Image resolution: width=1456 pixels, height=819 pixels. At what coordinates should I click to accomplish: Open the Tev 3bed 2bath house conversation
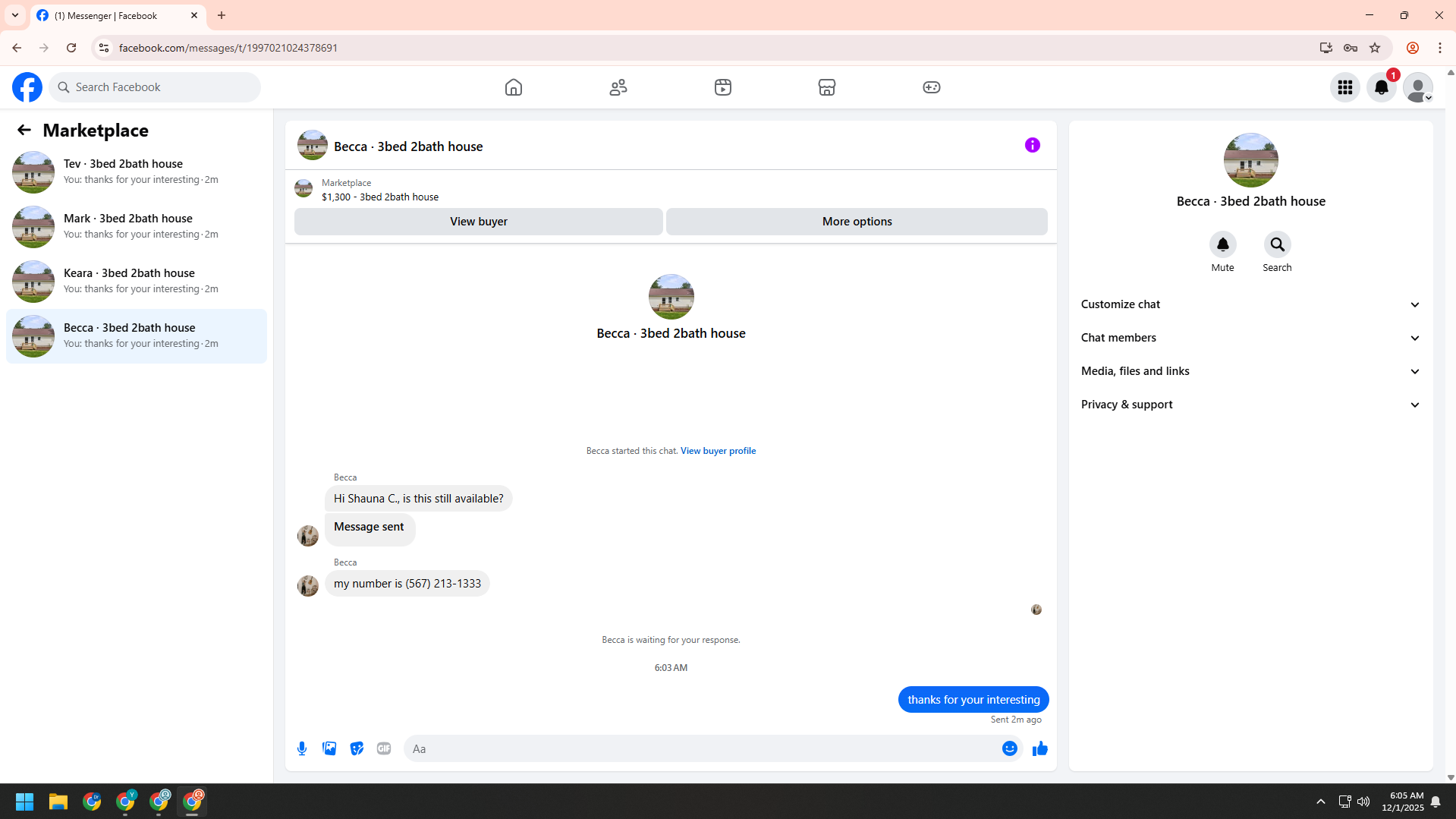coord(137,172)
